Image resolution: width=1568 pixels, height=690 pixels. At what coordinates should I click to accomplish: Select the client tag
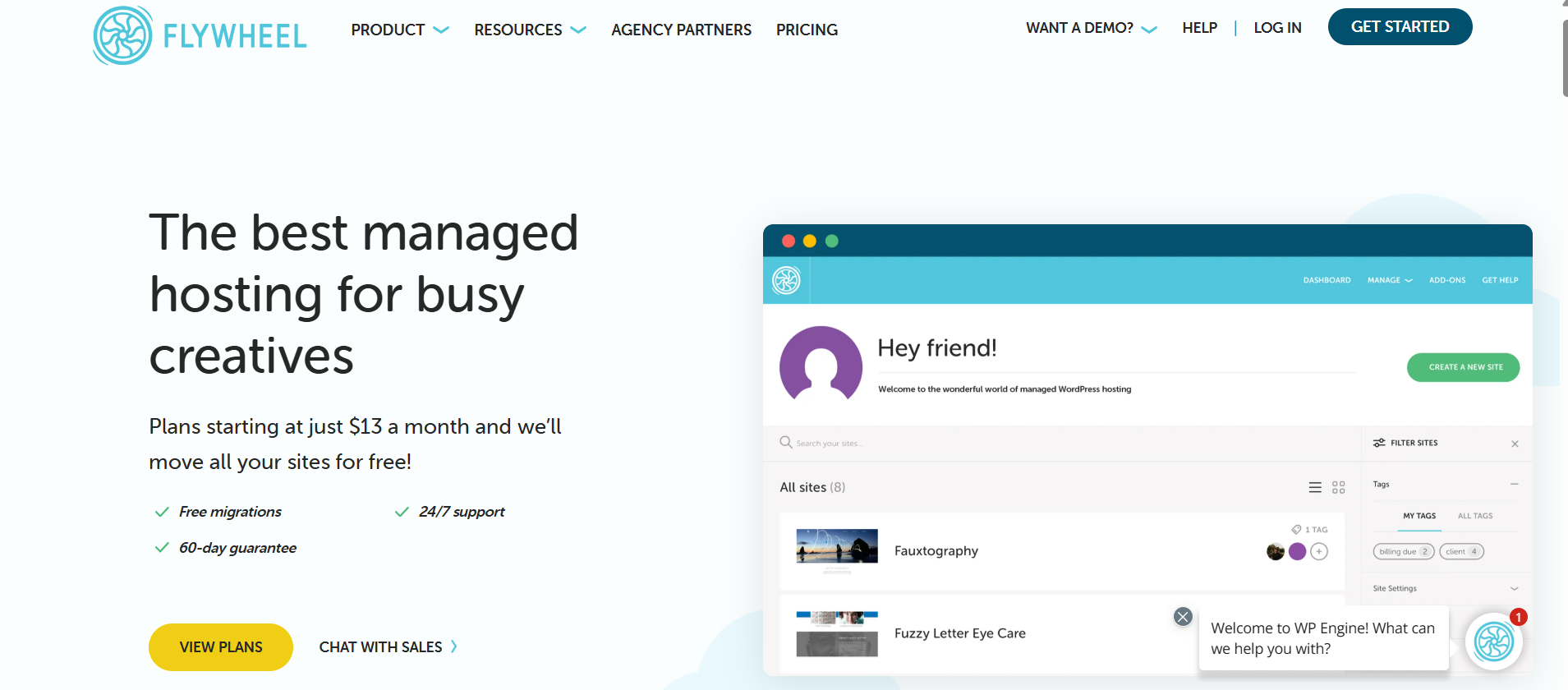click(x=1461, y=552)
